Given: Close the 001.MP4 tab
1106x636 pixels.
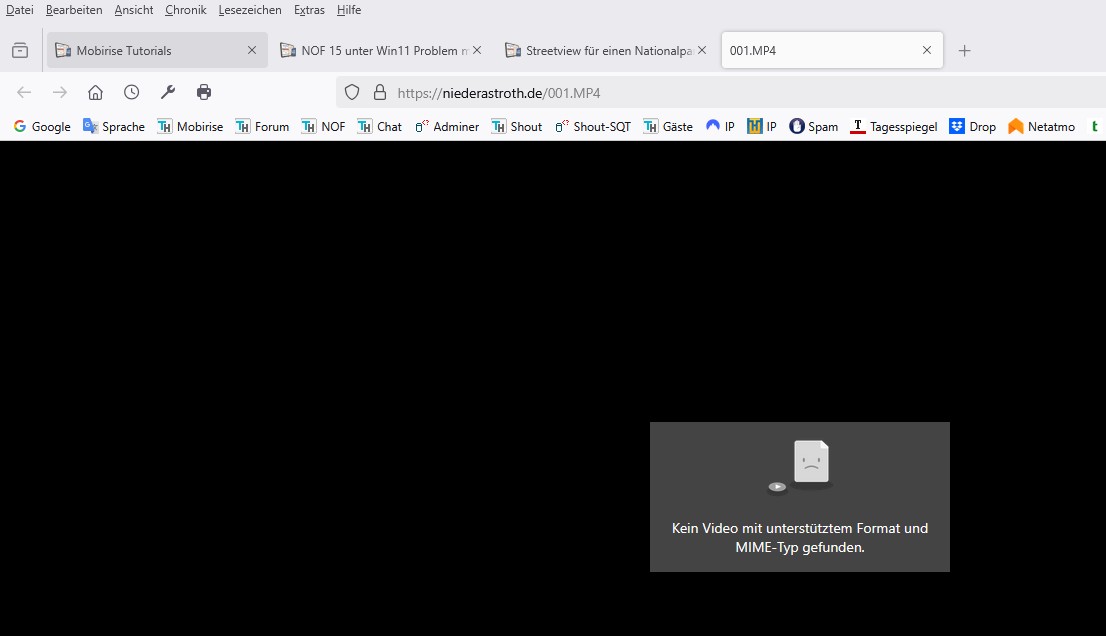Looking at the screenshot, I should [x=926, y=50].
